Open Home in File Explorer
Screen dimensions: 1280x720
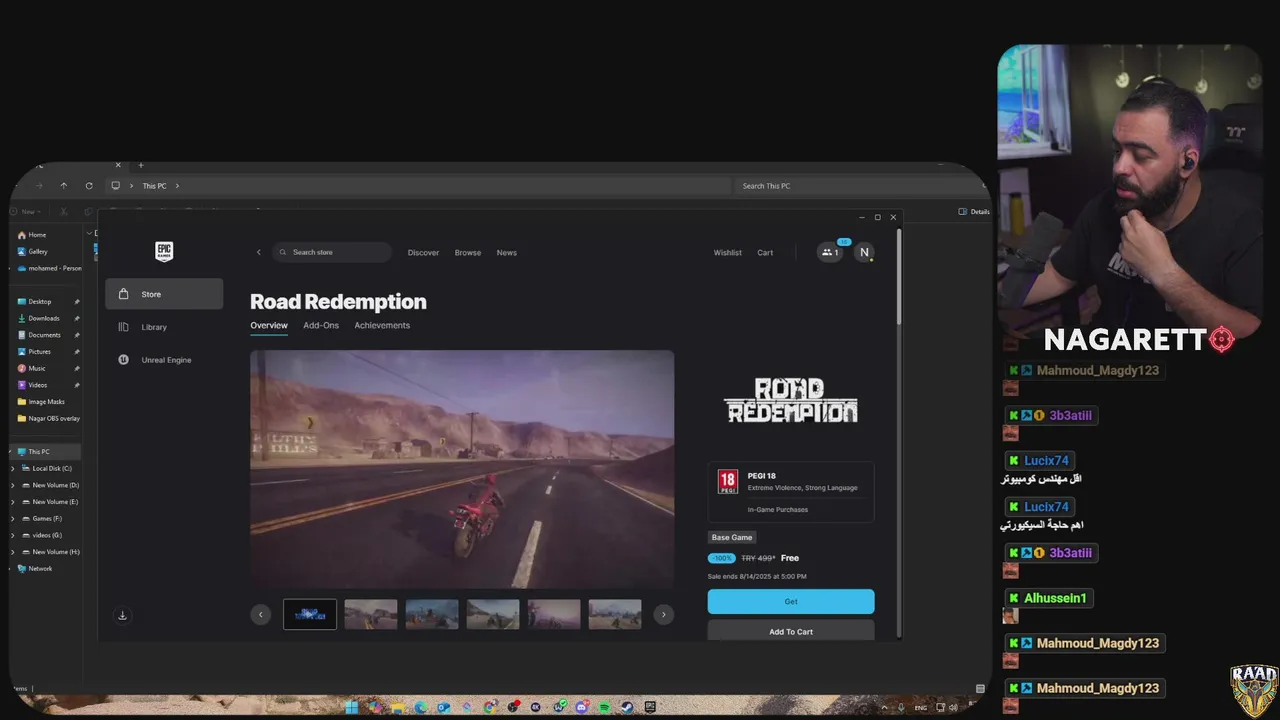(31, 235)
